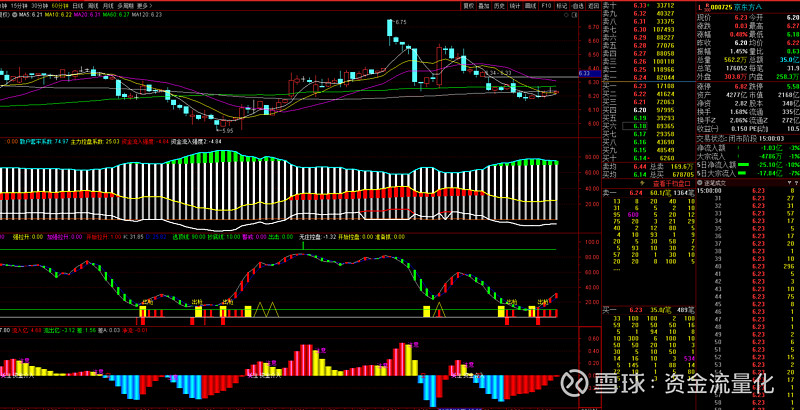Click the panel toggle icon beside the circle icon
The width and height of the screenshot is (800, 410).
tap(574, 15)
